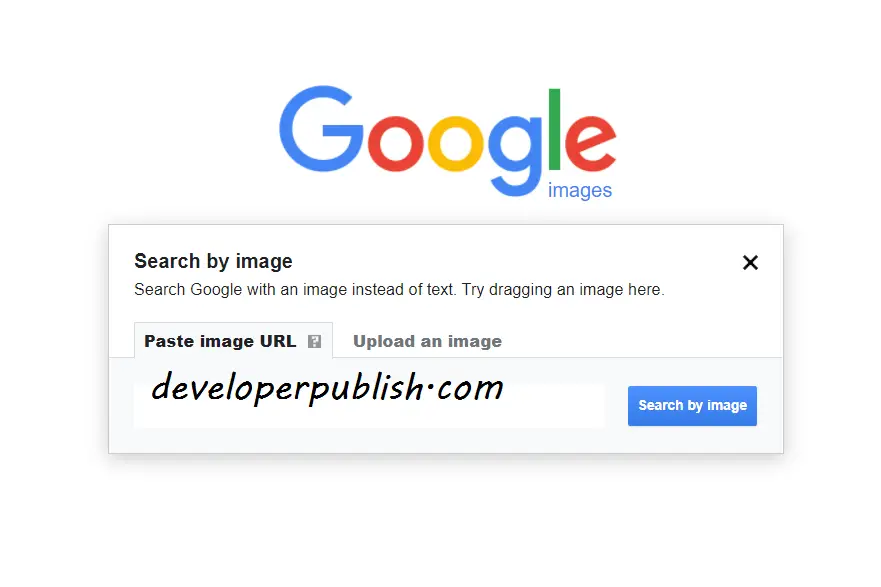Image resolution: width=881 pixels, height=587 pixels.
Task: Click the Try dragging an image here text
Action: coord(563,290)
